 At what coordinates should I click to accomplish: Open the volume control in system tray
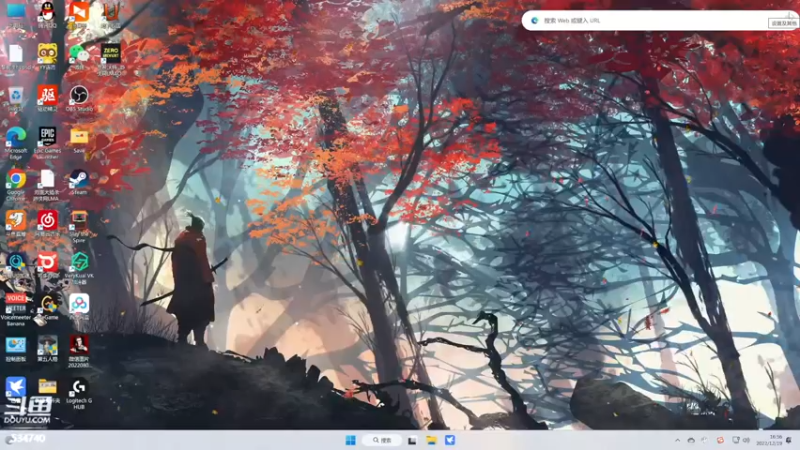click(747, 440)
